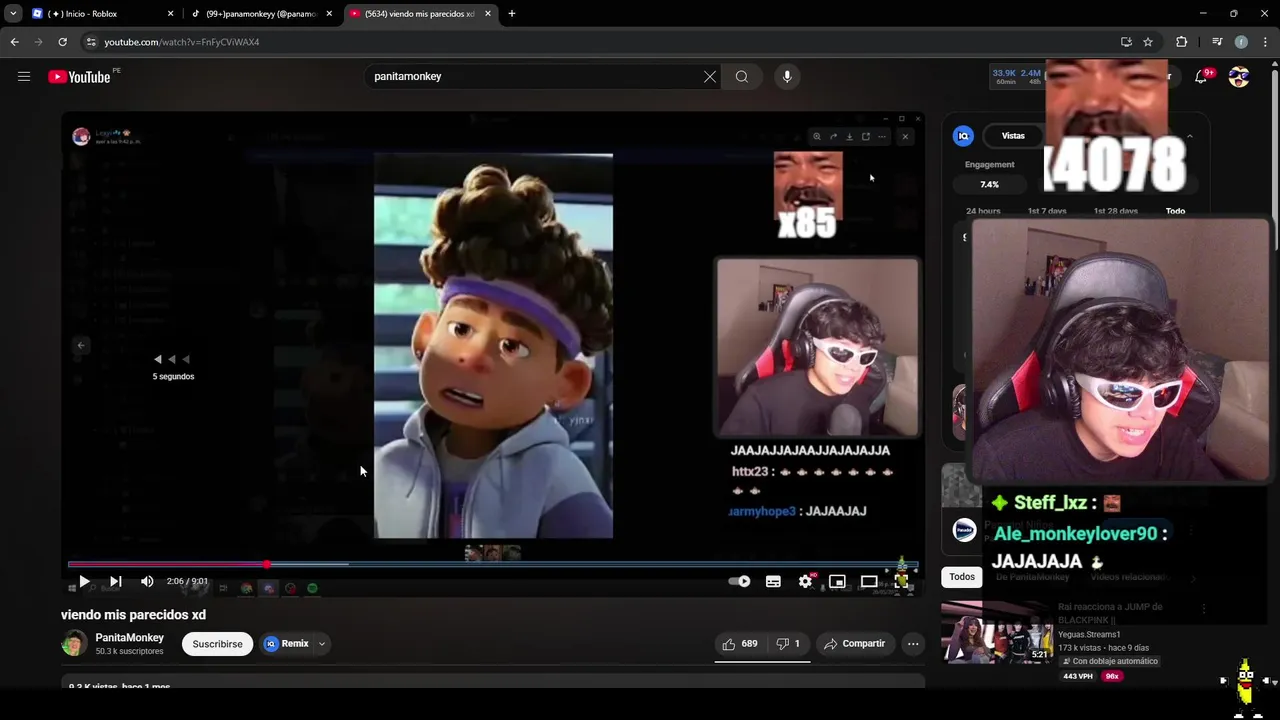Skip to the next video

tap(116, 581)
